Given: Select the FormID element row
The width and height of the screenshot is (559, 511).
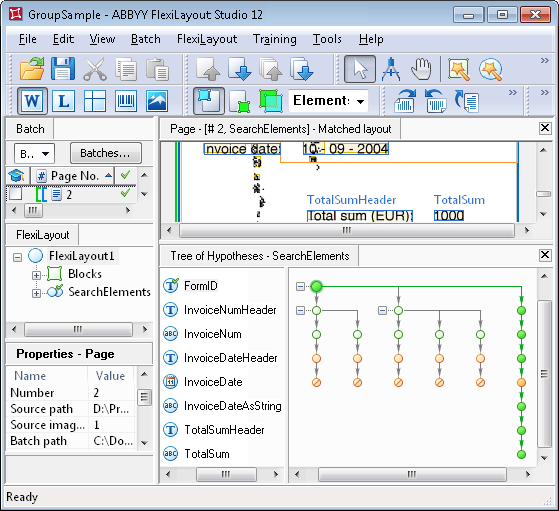Looking at the screenshot, I should [200, 286].
